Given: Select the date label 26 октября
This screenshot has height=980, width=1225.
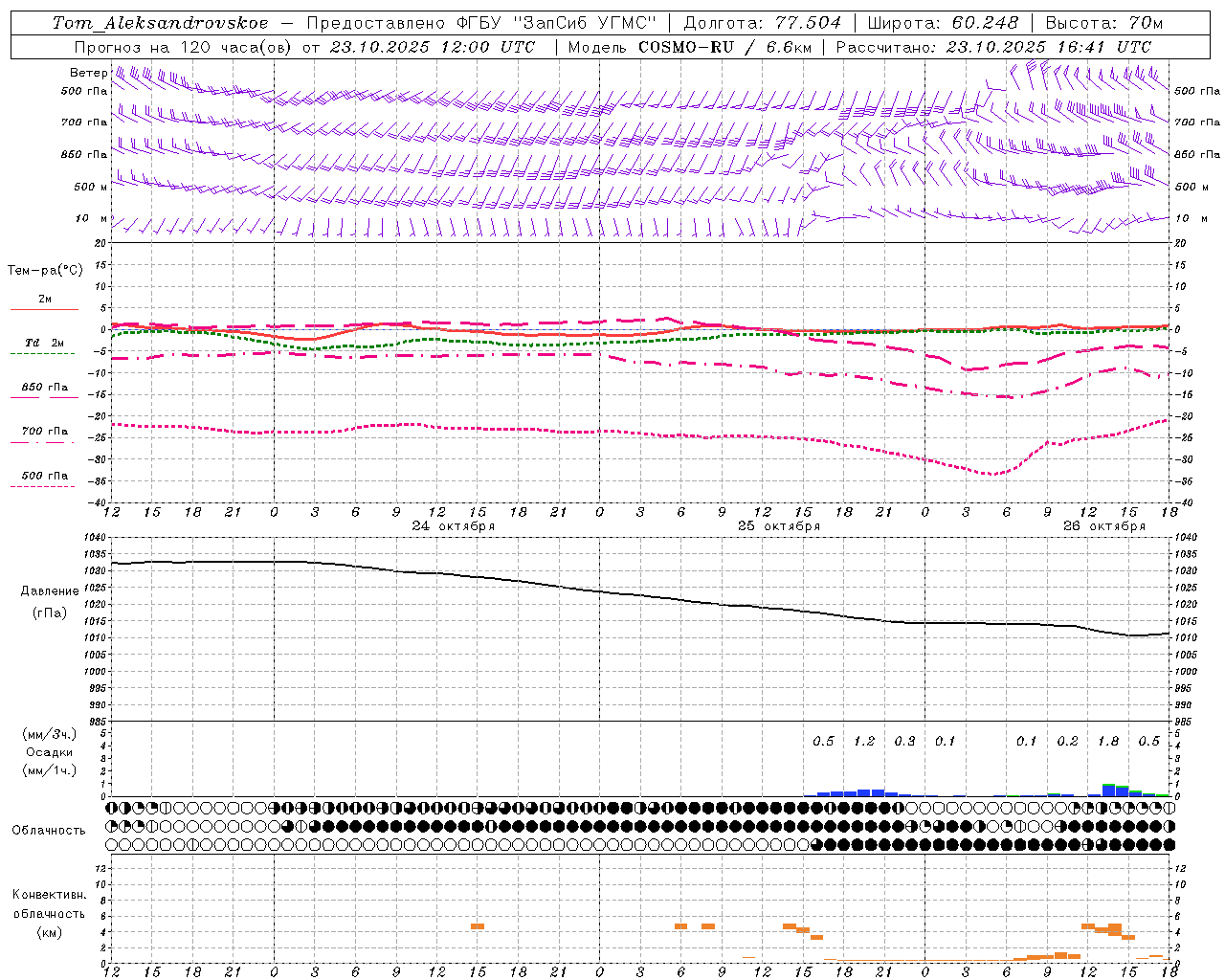Looking at the screenshot, I should tap(1104, 526).
